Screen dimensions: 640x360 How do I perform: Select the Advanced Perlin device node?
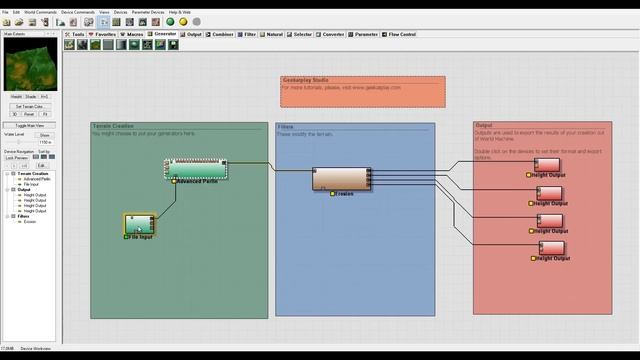196,169
